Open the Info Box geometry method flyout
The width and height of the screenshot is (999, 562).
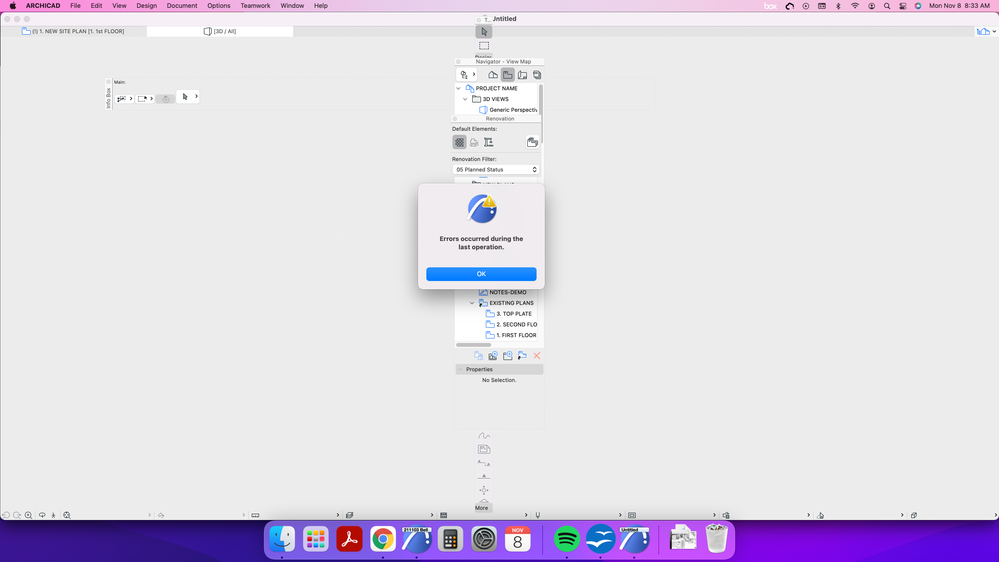click(145, 99)
